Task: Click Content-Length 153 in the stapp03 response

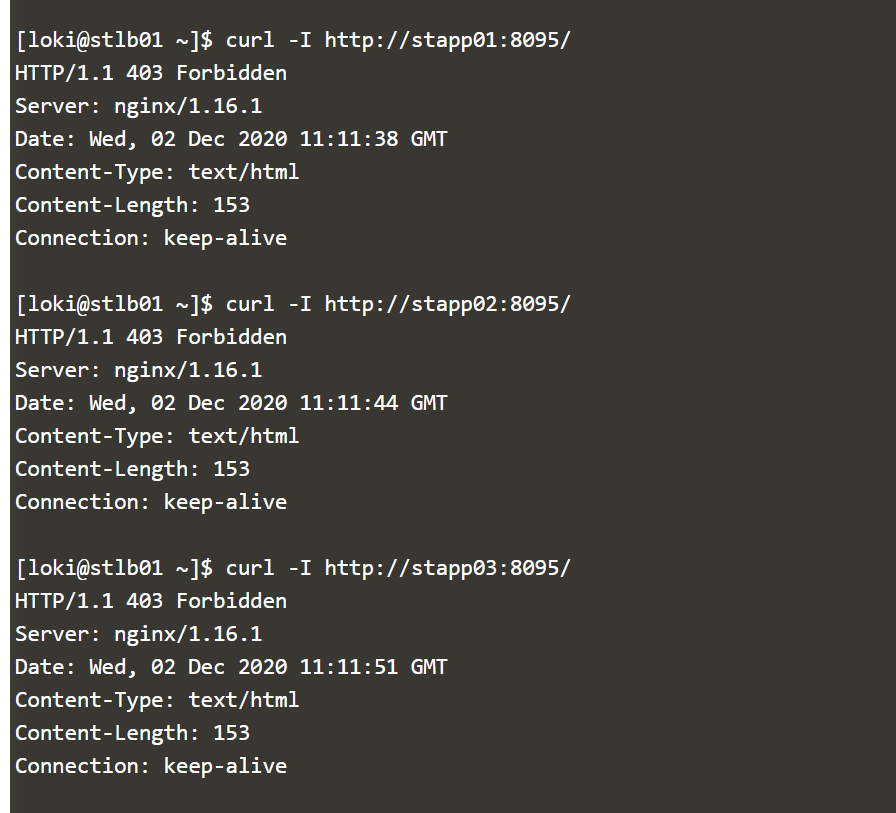Action: click(x=132, y=733)
